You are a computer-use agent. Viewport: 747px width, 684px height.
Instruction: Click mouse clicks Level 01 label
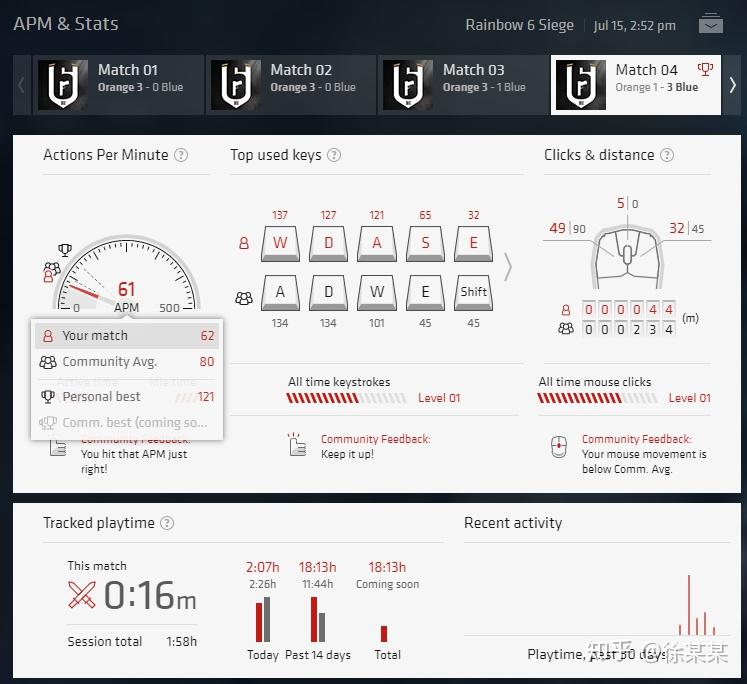pyautogui.click(x=690, y=398)
